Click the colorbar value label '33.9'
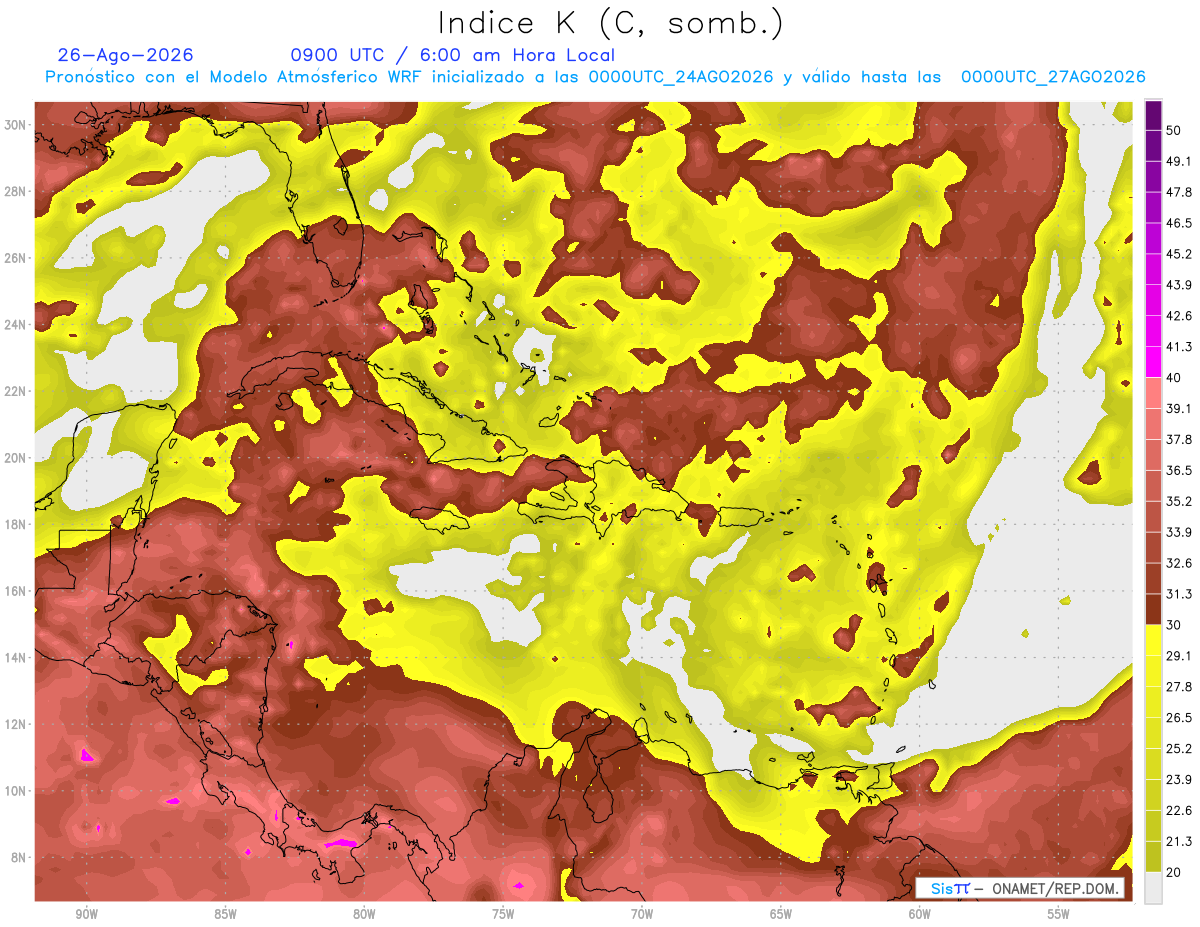 (x=1179, y=532)
